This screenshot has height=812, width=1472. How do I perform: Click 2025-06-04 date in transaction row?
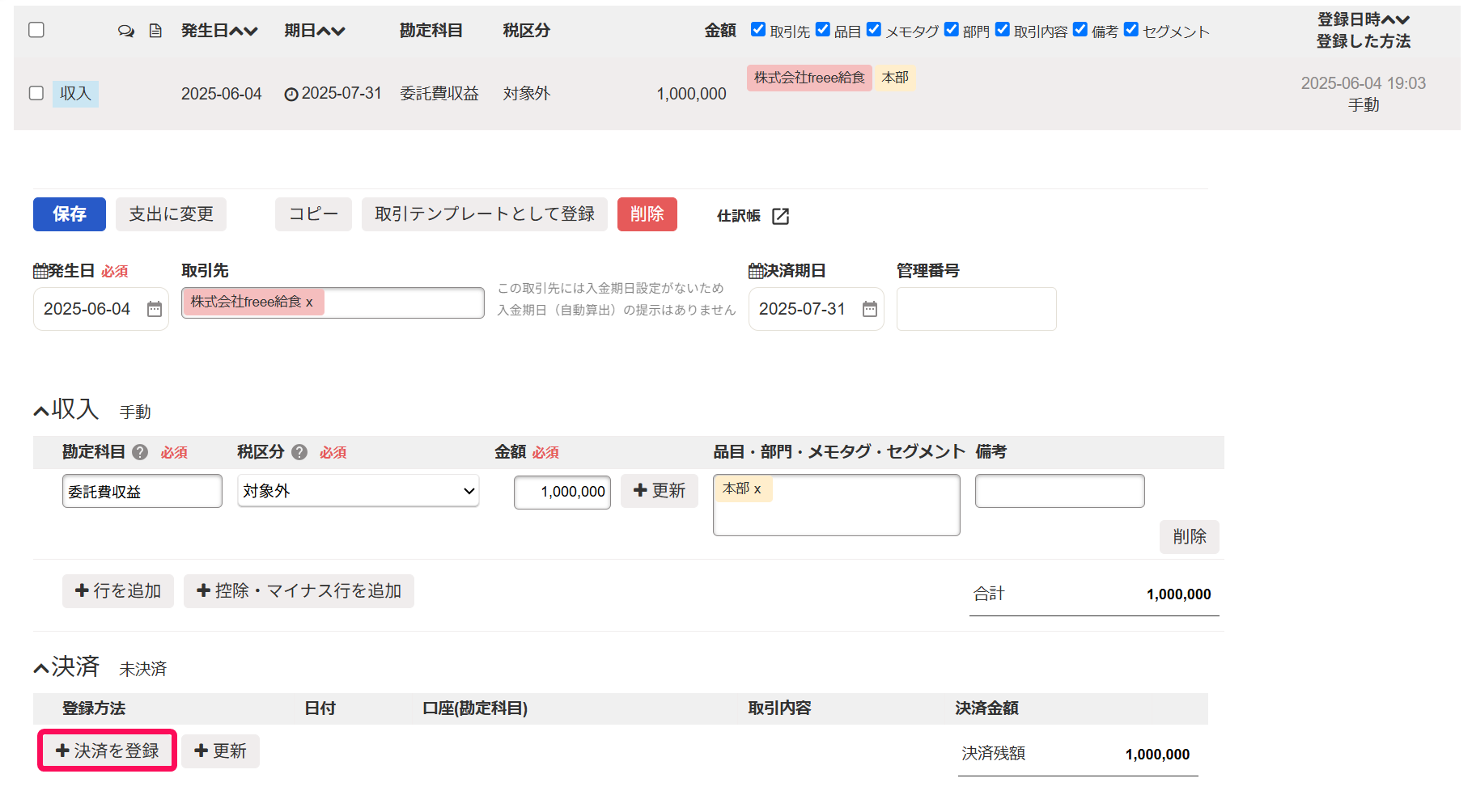point(222,94)
